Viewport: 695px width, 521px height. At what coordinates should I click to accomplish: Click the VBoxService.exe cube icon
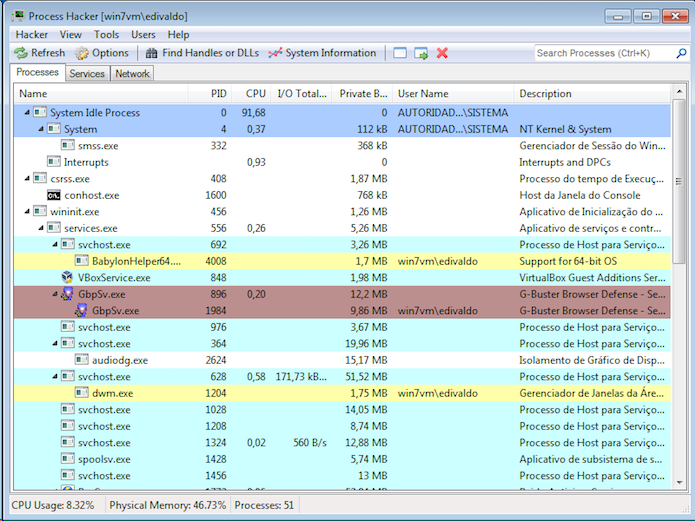67,278
